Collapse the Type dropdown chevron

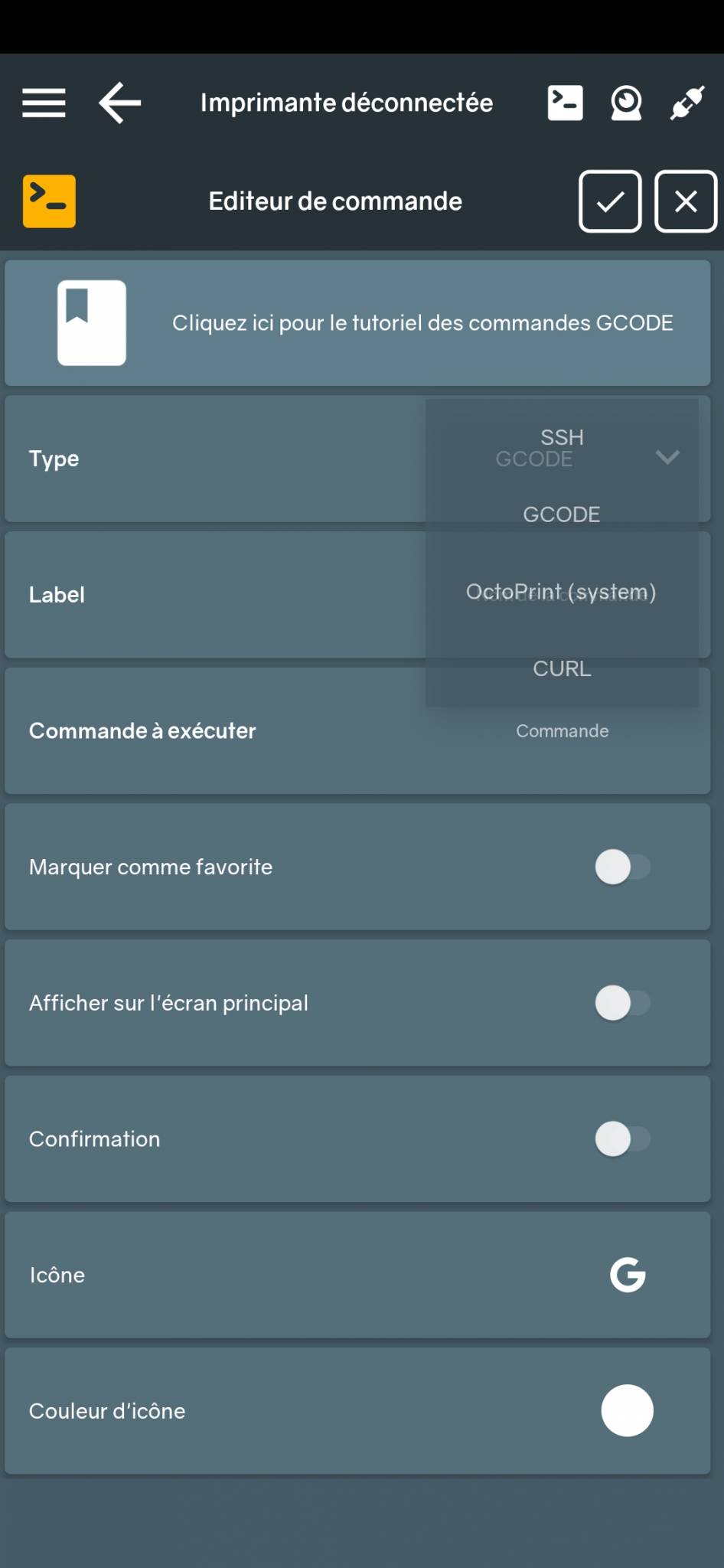(x=667, y=458)
